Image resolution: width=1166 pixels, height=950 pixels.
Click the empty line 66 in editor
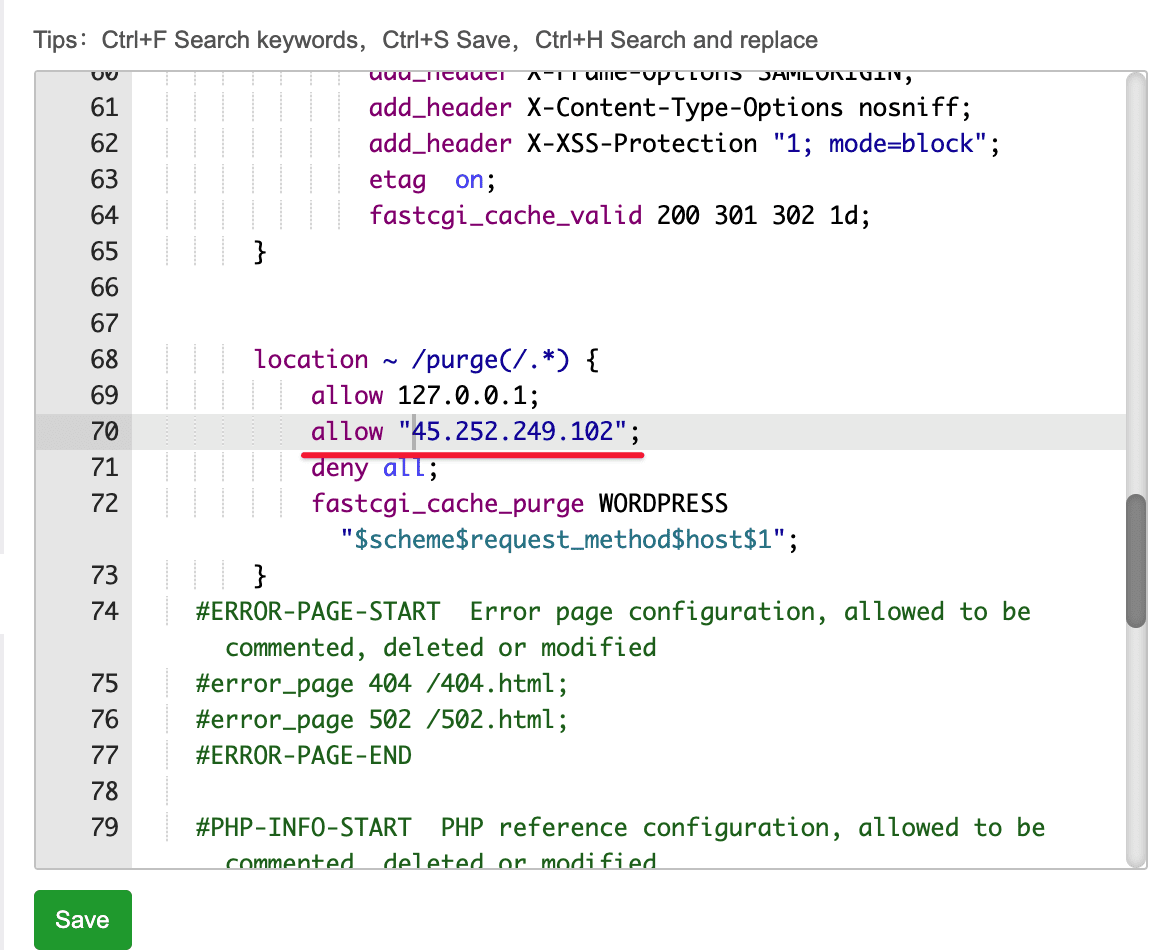tap(500, 288)
